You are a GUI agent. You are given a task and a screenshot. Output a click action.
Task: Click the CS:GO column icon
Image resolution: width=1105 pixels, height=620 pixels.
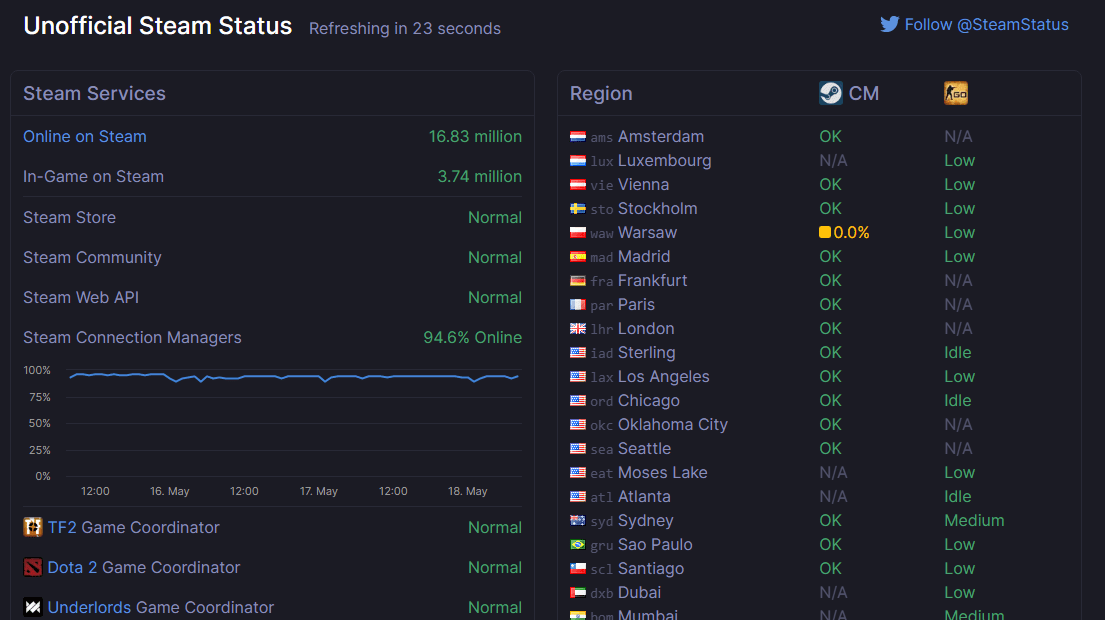[956, 93]
